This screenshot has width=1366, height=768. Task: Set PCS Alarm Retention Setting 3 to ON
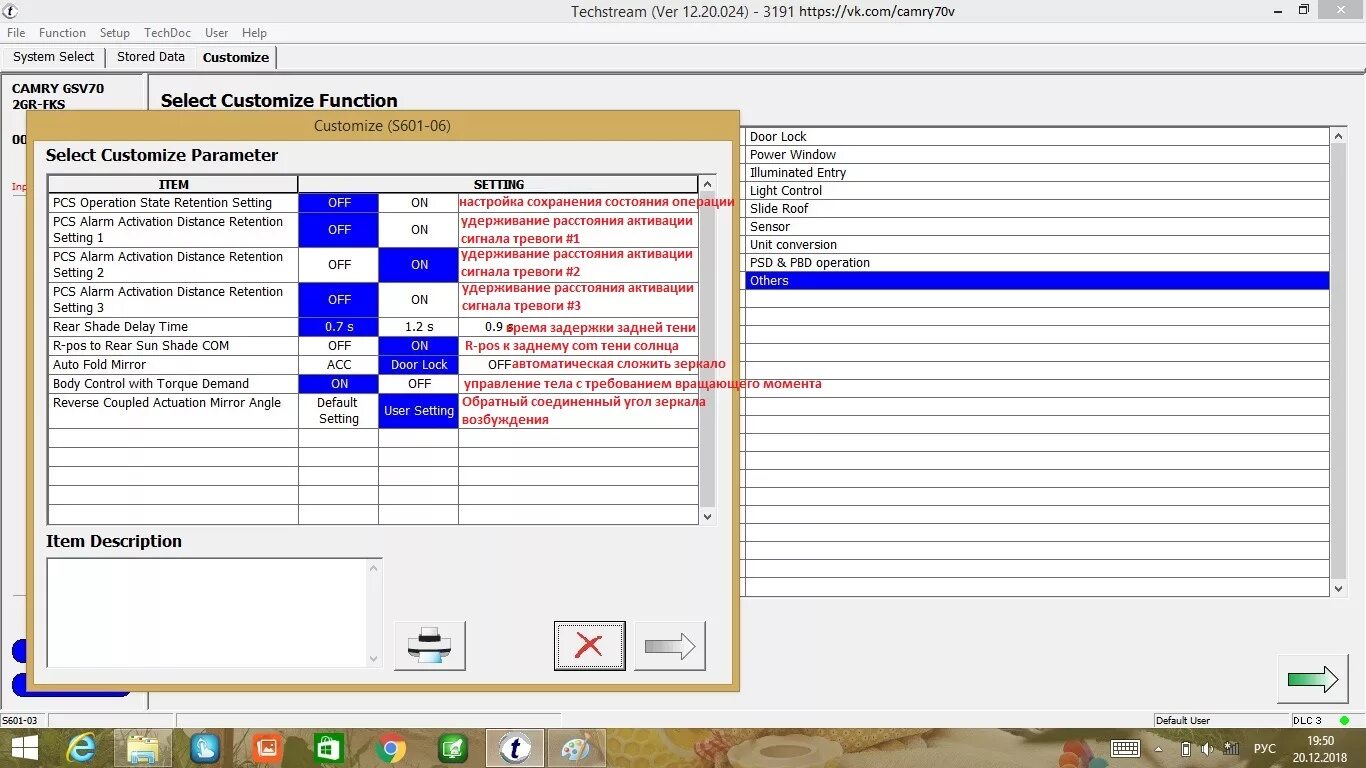419,300
